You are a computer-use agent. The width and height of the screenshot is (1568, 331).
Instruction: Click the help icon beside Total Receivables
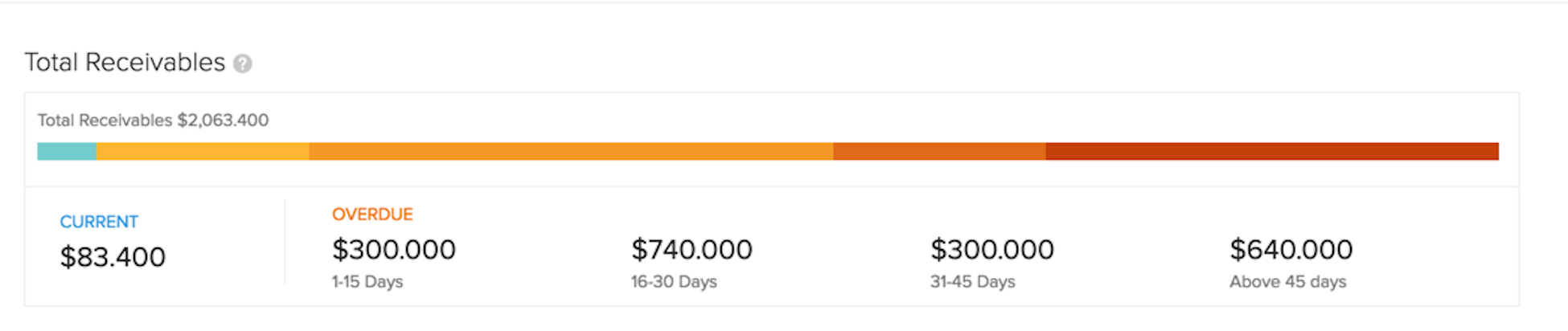pyautogui.click(x=243, y=63)
